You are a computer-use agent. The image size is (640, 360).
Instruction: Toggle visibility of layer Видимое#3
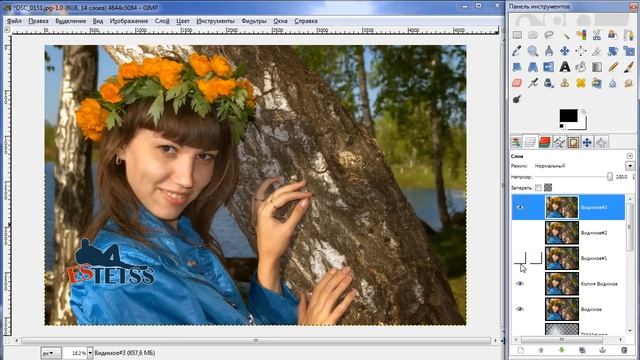(x=520, y=207)
